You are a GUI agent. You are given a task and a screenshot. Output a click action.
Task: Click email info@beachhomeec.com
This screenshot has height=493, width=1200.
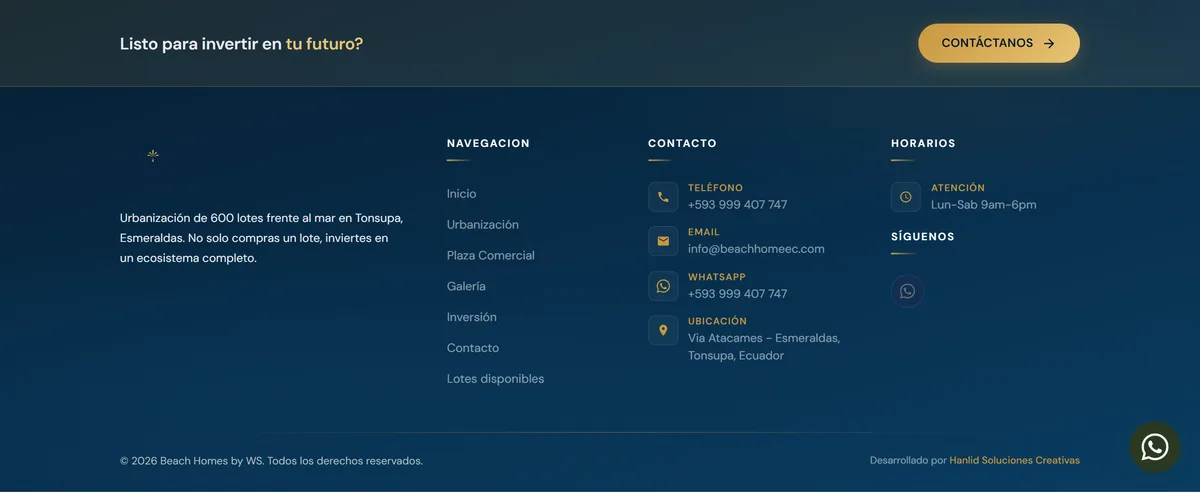tap(756, 249)
